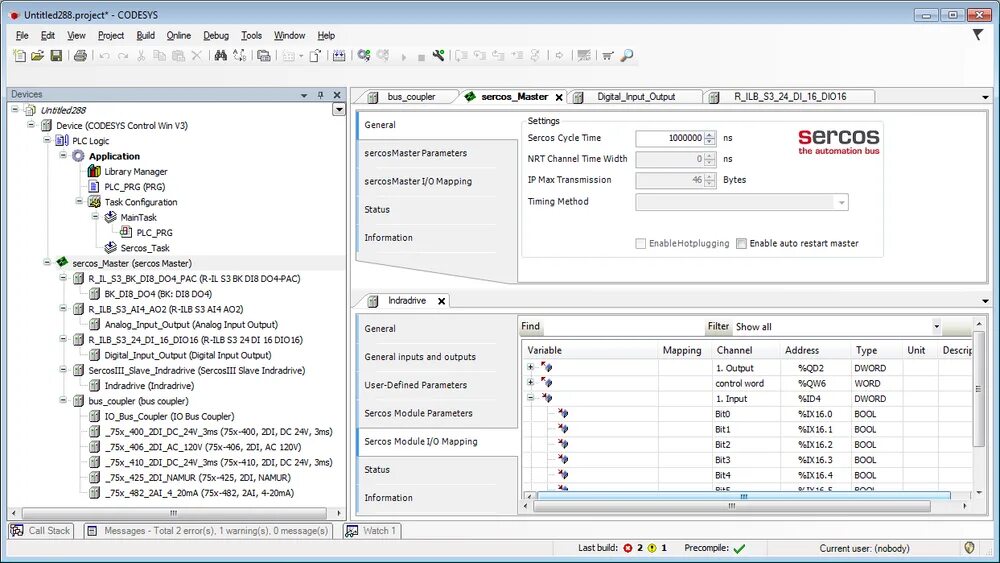
Task: Click the Print toolbar icon
Action: point(80,56)
